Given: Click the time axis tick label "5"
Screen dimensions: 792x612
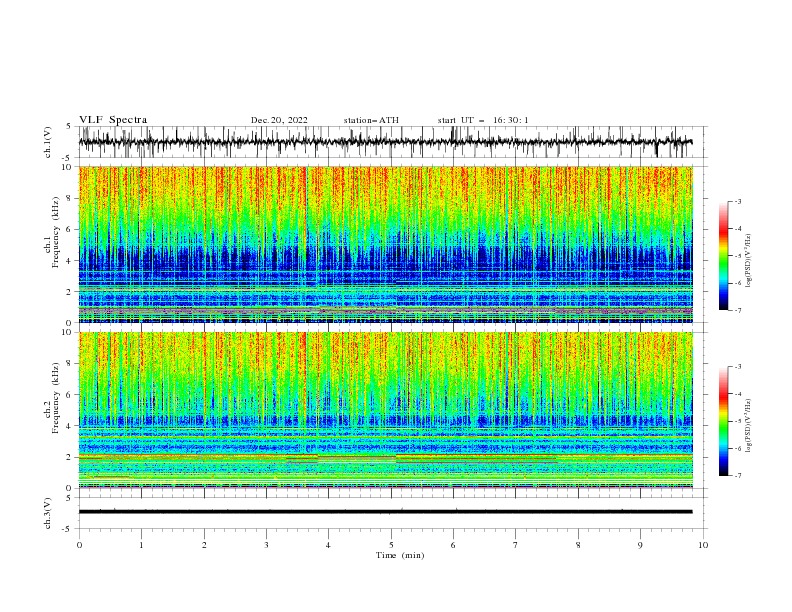Looking at the screenshot, I should point(391,545).
